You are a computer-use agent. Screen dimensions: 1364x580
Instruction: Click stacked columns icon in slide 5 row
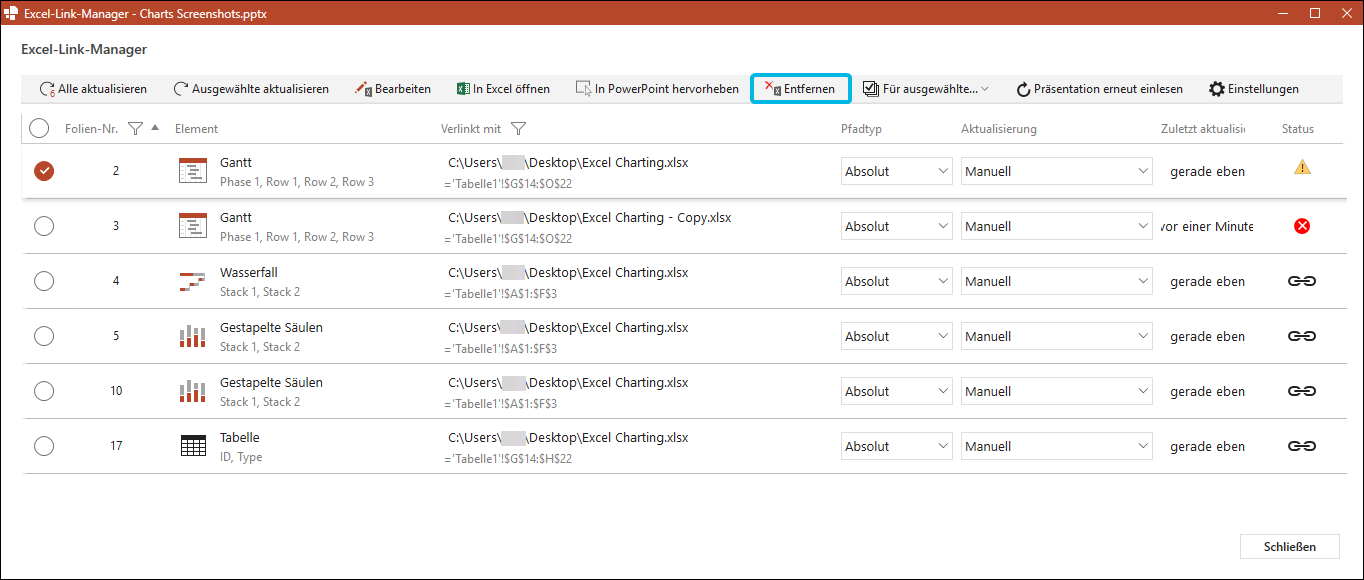click(192, 336)
